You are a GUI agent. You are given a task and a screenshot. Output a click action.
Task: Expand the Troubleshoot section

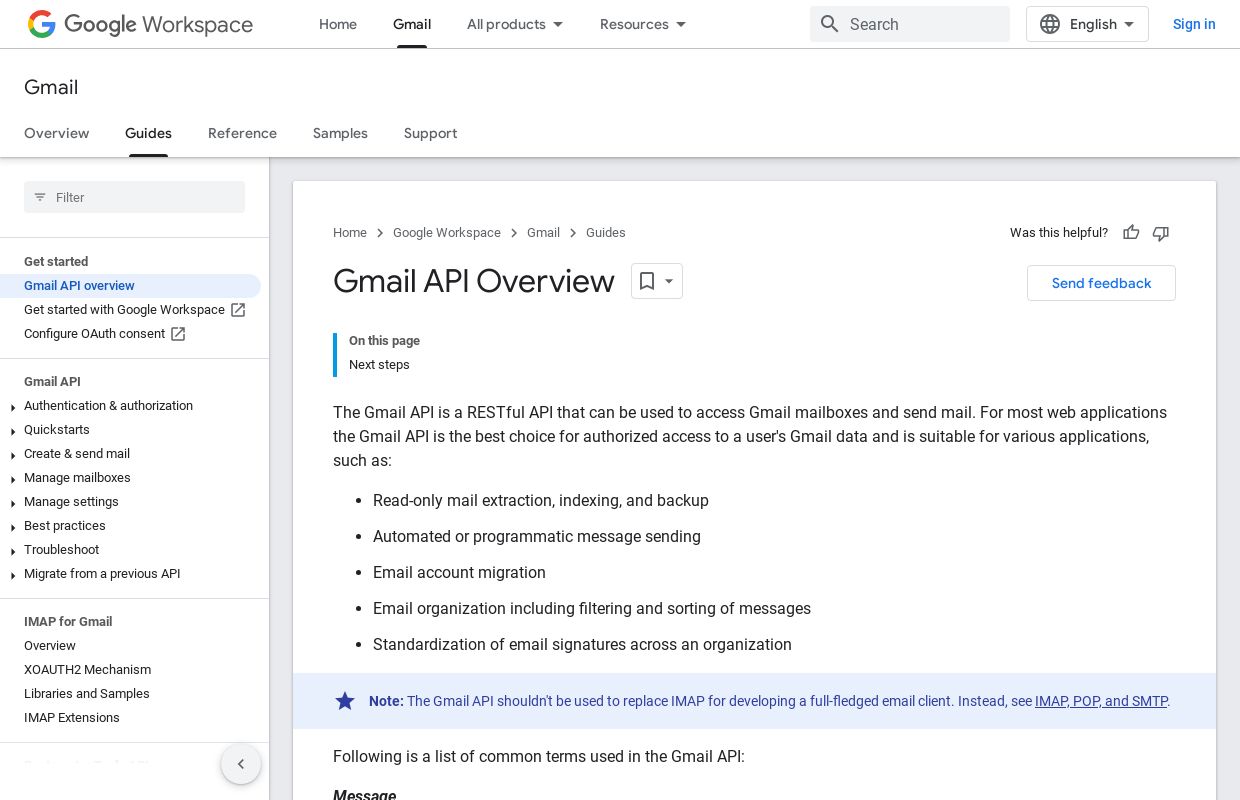[13, 552]
